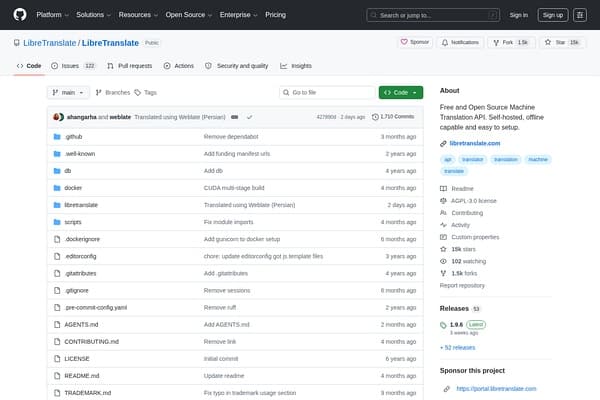Open the db folder
This screenshot has height=400, width=600.
coord(68,171)
